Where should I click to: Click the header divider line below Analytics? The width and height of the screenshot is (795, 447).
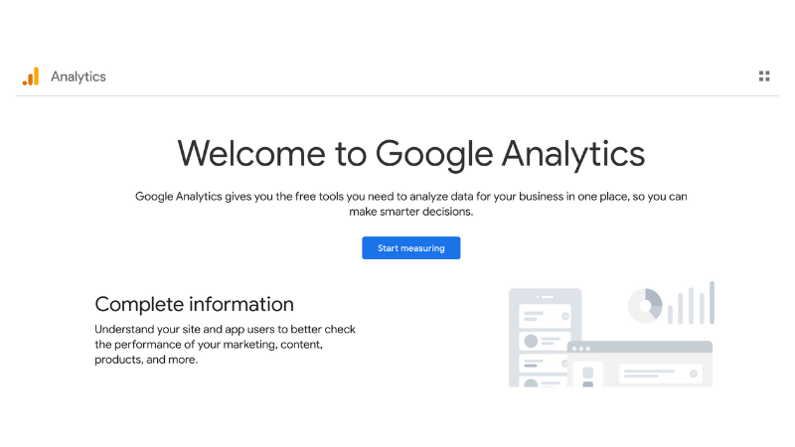[x=398, y=95]
